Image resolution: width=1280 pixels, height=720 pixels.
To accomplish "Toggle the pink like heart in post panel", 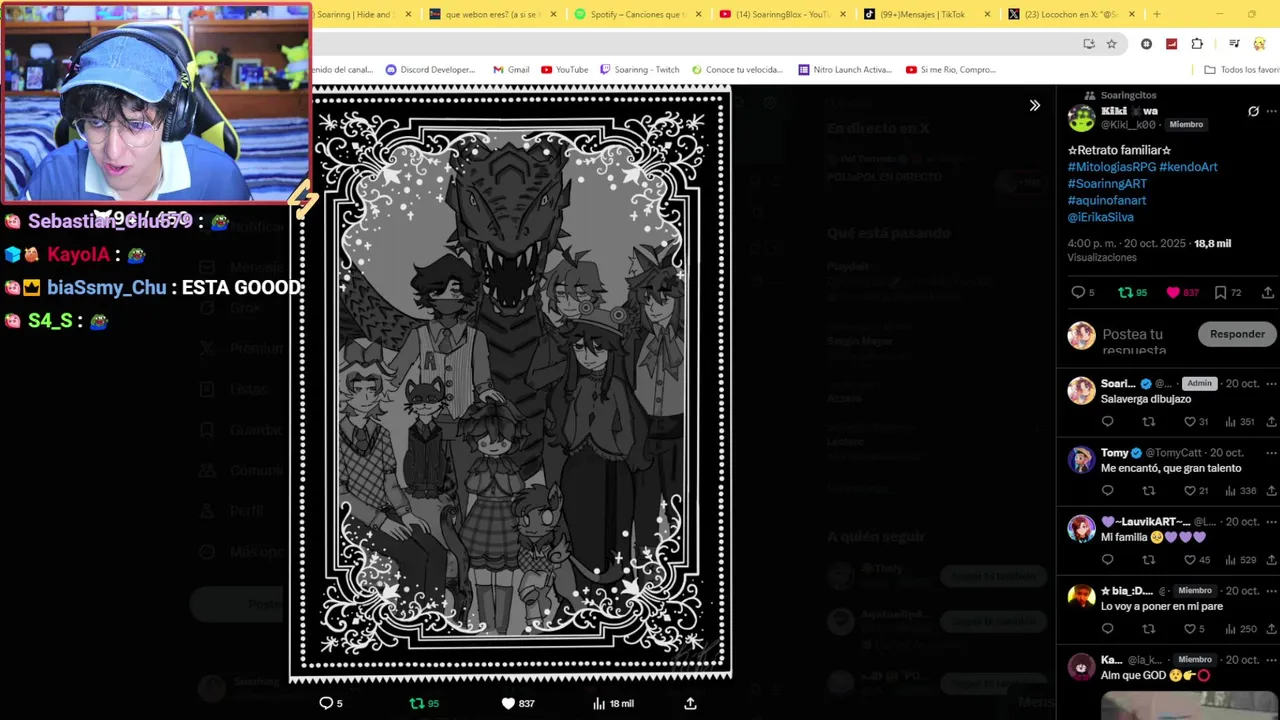I will click(x=1173, y=292).
